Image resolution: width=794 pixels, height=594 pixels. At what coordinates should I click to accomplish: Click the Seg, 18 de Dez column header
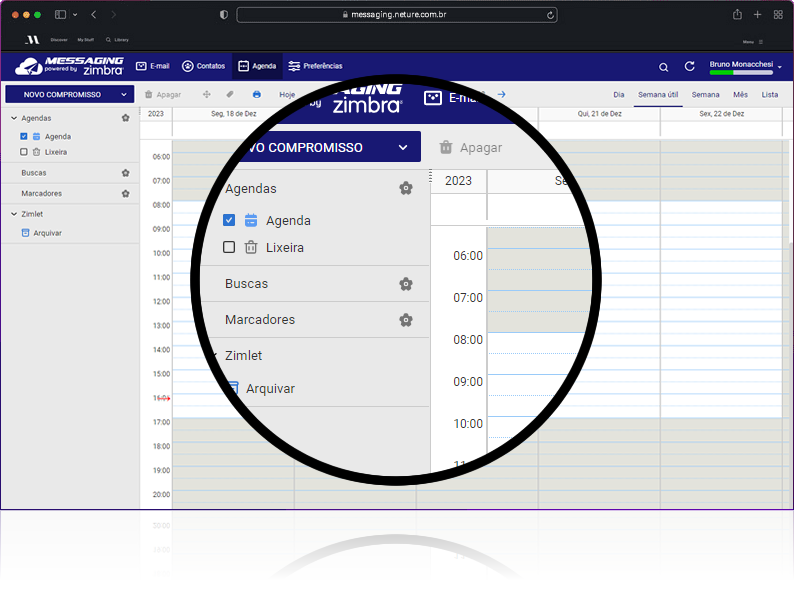[x=233, y=114]
